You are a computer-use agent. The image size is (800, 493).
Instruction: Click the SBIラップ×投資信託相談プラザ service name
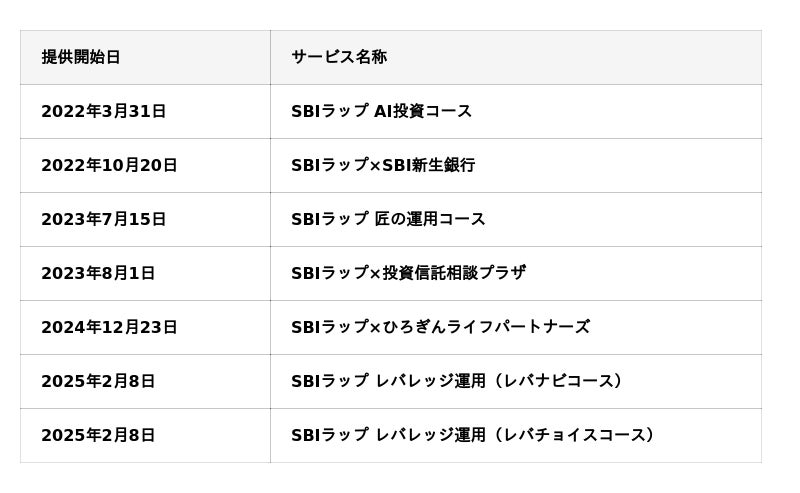click(x=408, y=273)
